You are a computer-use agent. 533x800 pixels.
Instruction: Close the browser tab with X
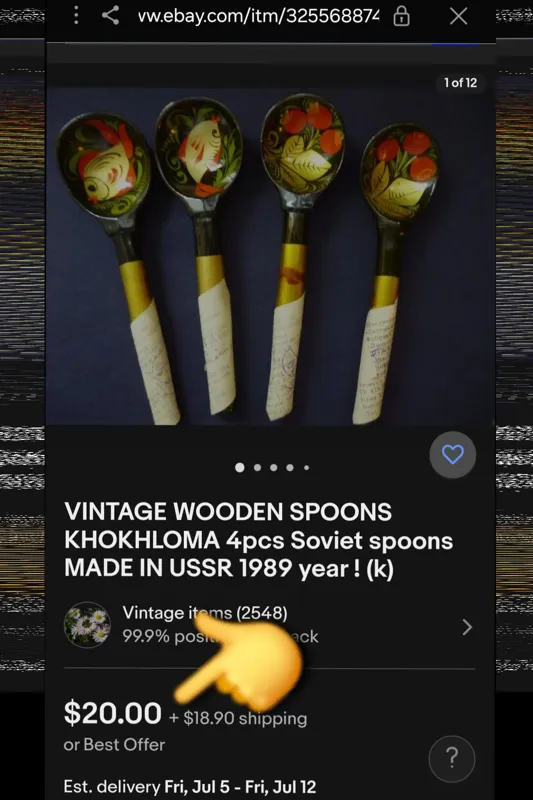(x=459, y=16)
